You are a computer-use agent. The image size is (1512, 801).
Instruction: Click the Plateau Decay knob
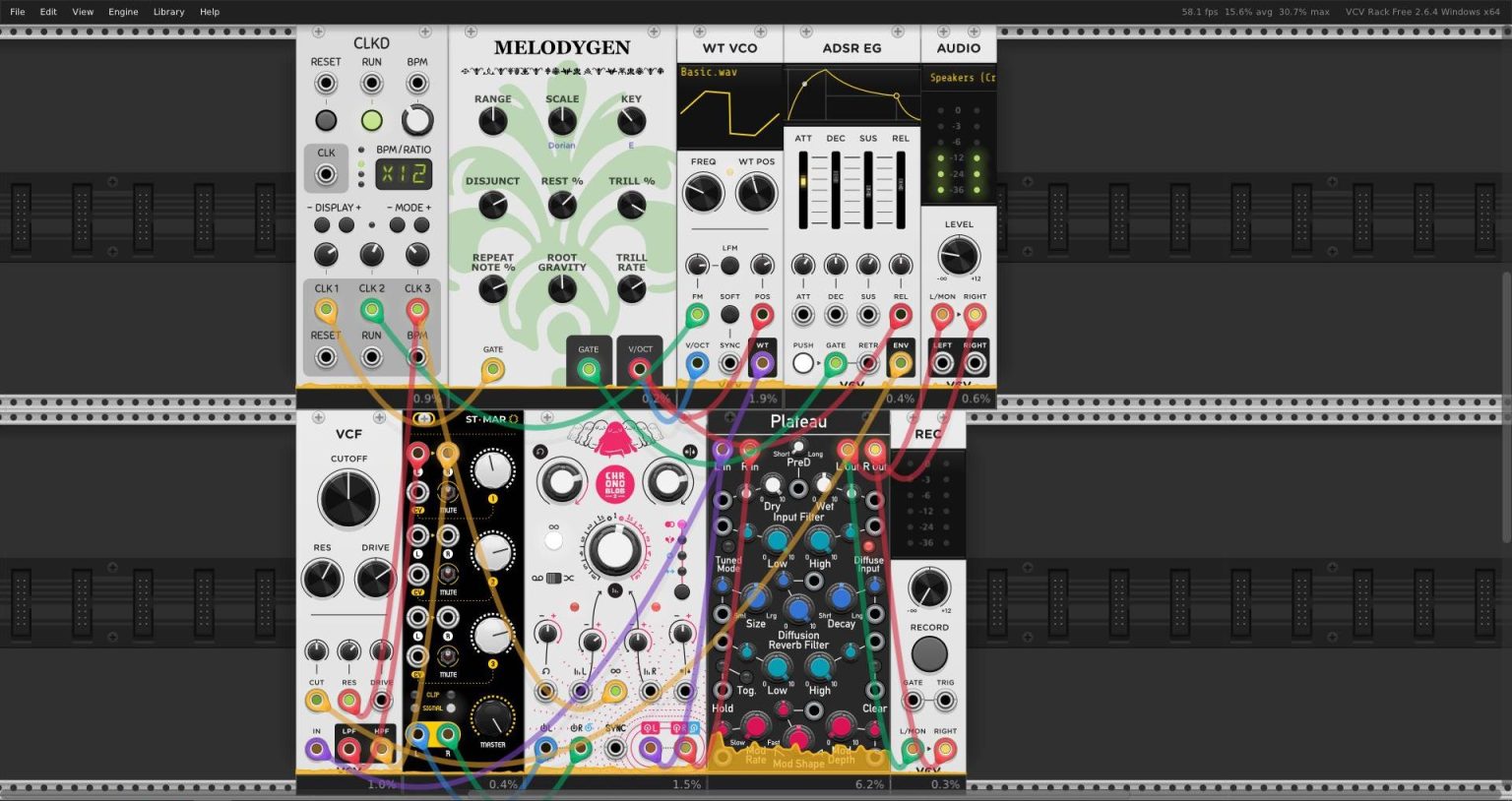pos(841,598)
